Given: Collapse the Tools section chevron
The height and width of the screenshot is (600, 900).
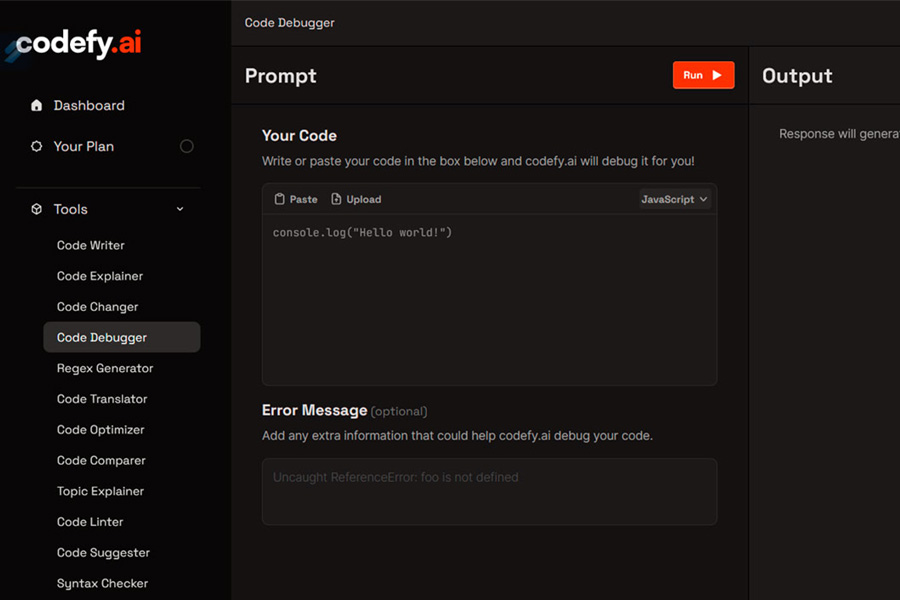Looking at the screenshot, I should click(x=180, y=209).
